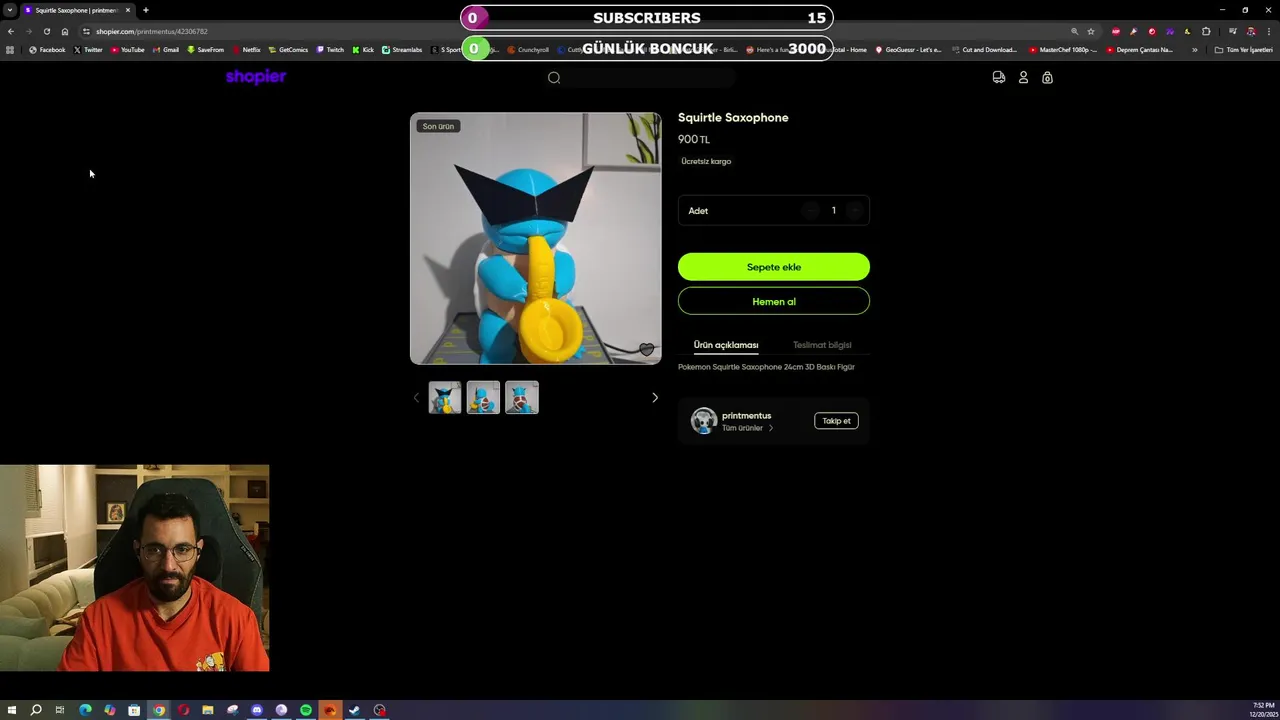
Task: Open the search magnifier on Shopier header
Action: coord(554,78)
